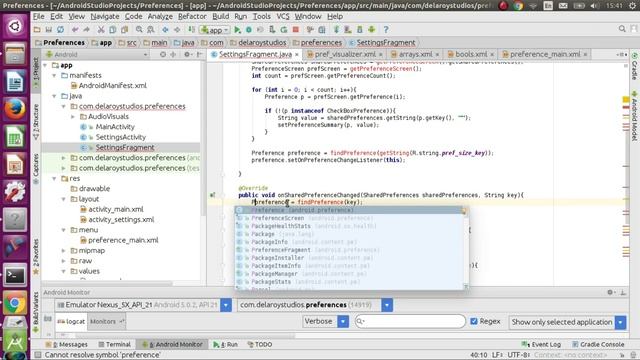Click the Synchronize toolbar icon
Screen dimensions: 640x360
[x=60, y=29]
